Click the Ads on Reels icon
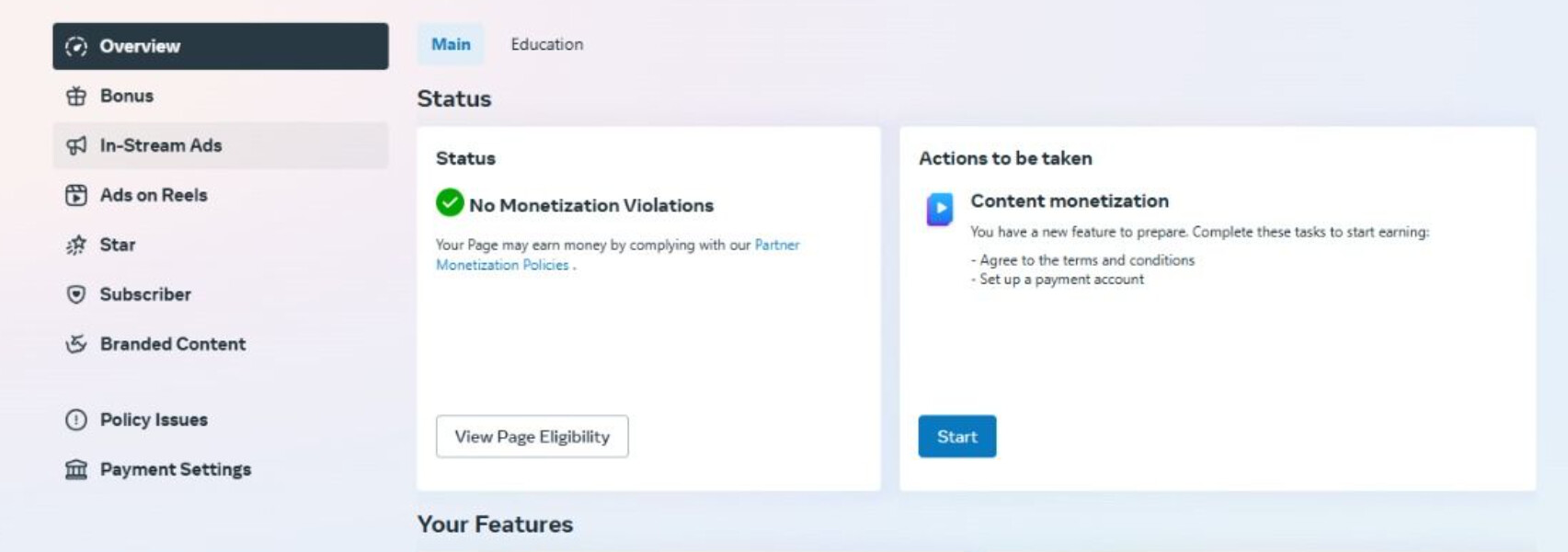 76,195
